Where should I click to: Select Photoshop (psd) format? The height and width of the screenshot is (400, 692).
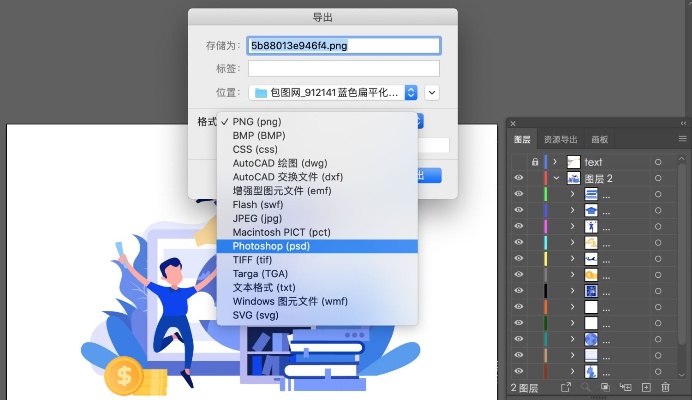tap(317, 246)
